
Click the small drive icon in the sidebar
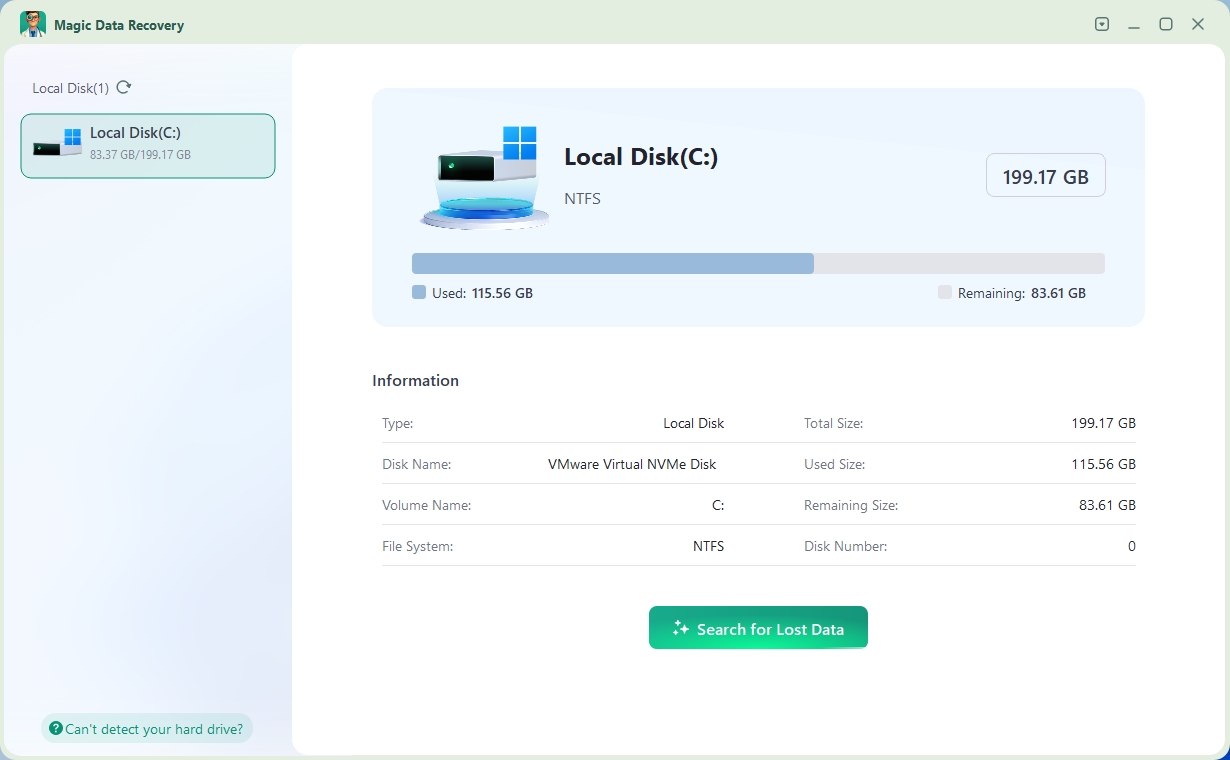click(57, 142)
